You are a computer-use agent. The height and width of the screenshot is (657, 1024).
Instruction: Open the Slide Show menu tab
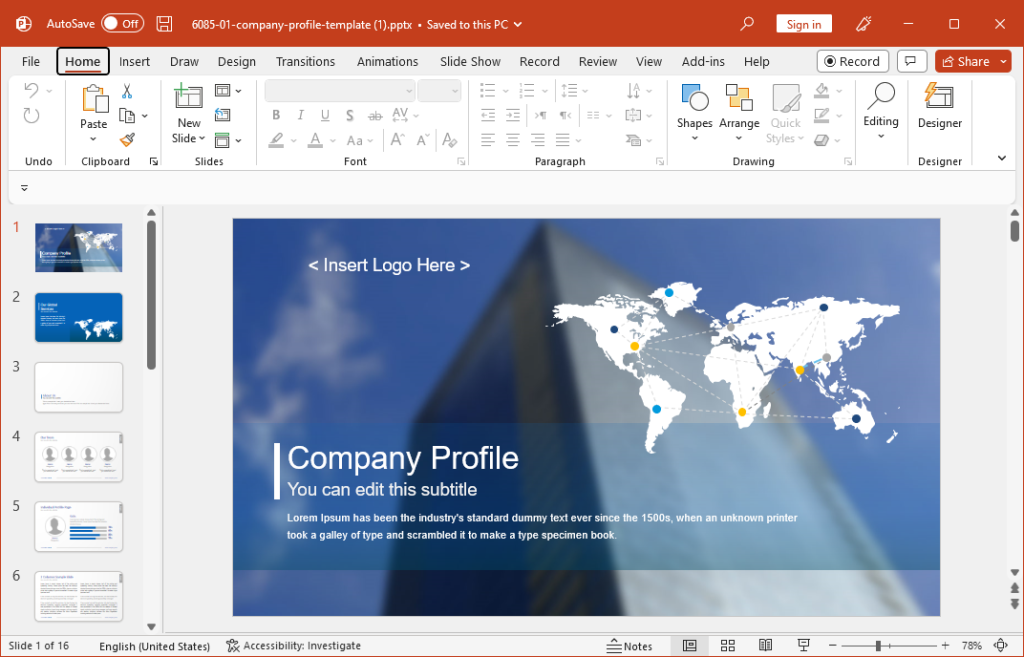click(x=469, y=61)
